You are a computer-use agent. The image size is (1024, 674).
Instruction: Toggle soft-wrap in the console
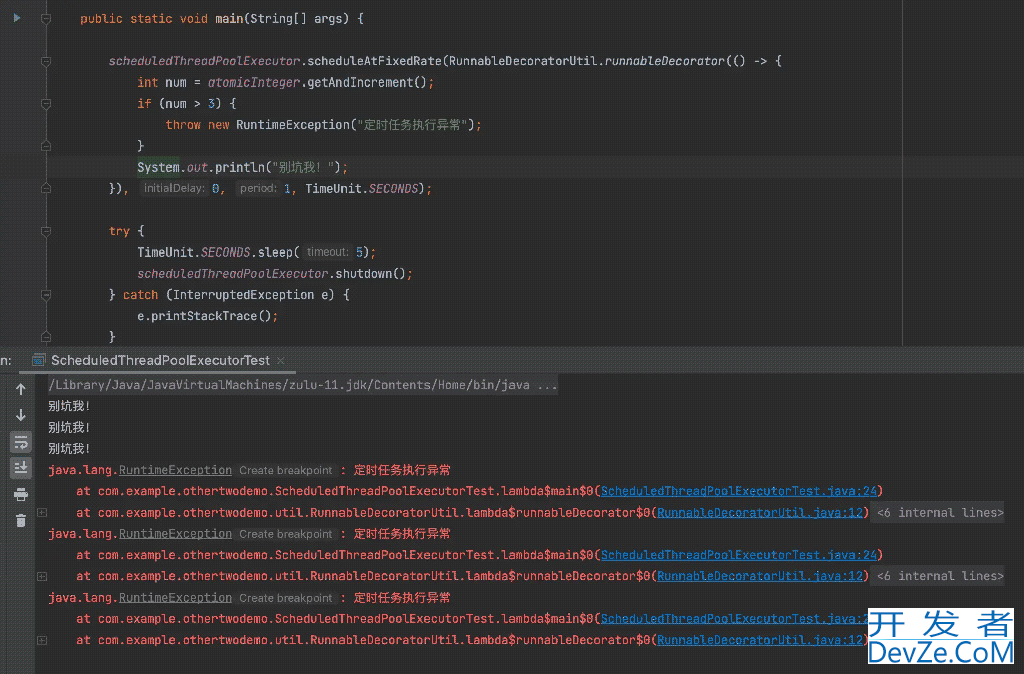click(21, 442)
